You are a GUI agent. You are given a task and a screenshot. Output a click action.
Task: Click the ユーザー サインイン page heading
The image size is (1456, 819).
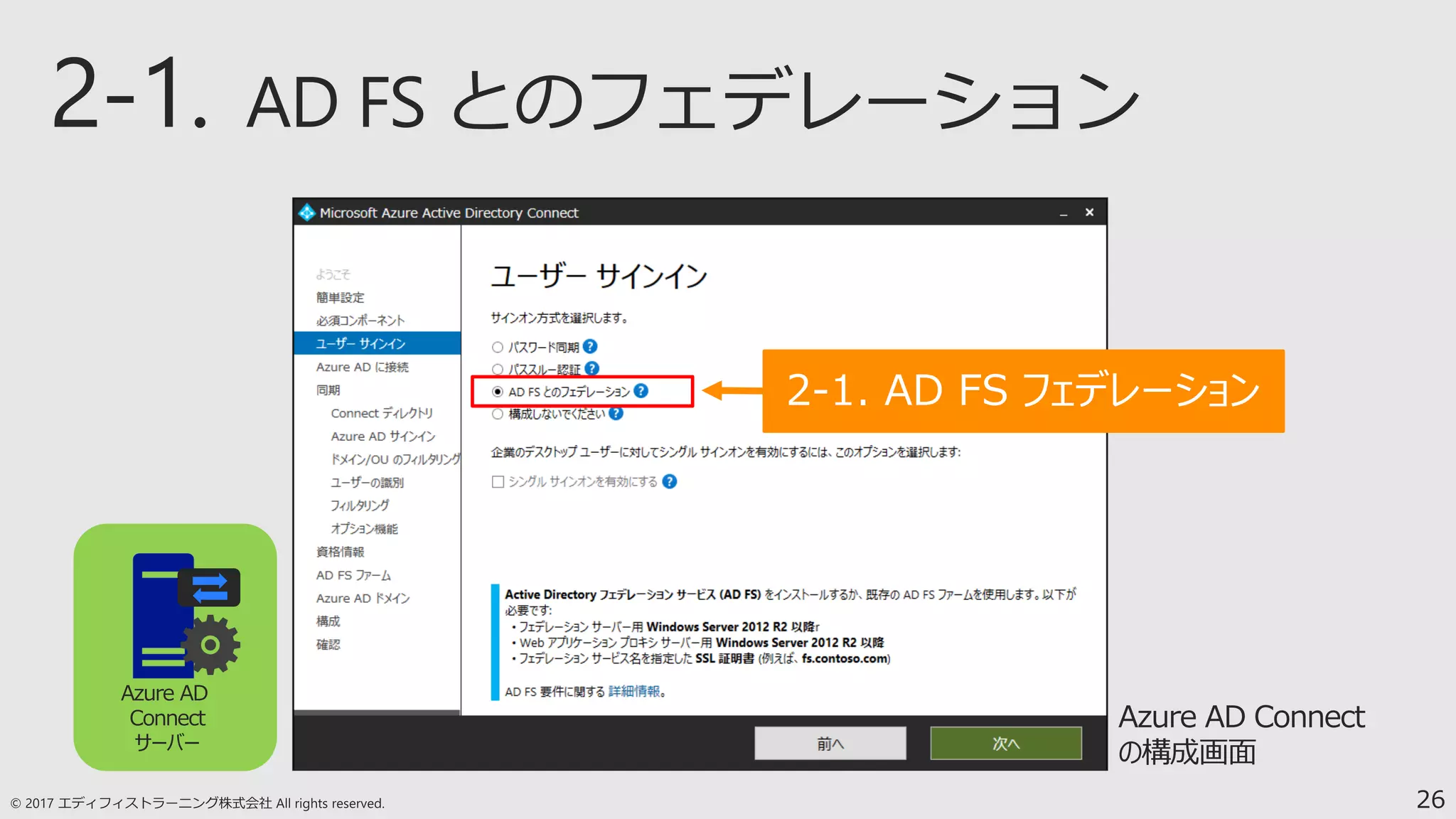click(x=599, y=276)
